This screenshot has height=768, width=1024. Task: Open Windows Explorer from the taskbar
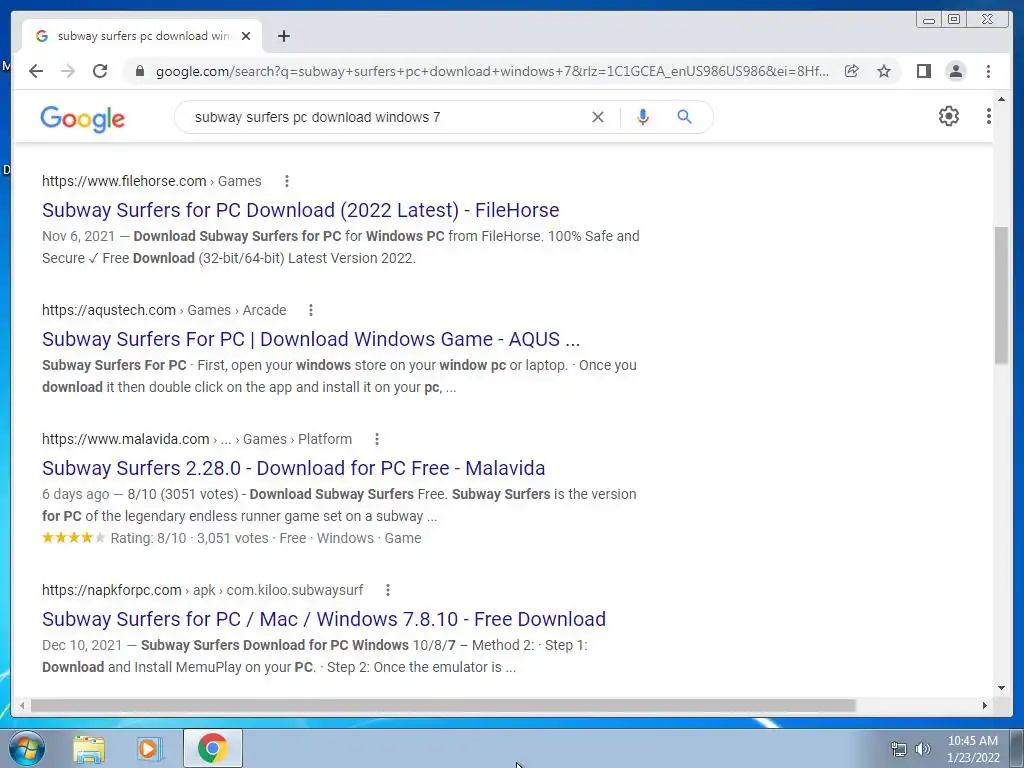(x=89, y=748)
